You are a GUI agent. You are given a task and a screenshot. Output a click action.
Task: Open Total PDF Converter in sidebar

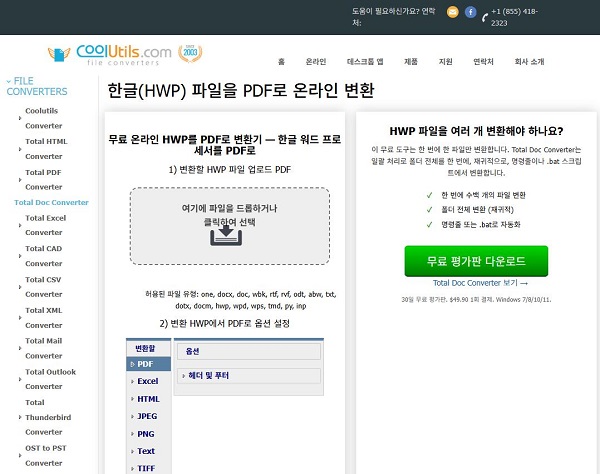44,179
